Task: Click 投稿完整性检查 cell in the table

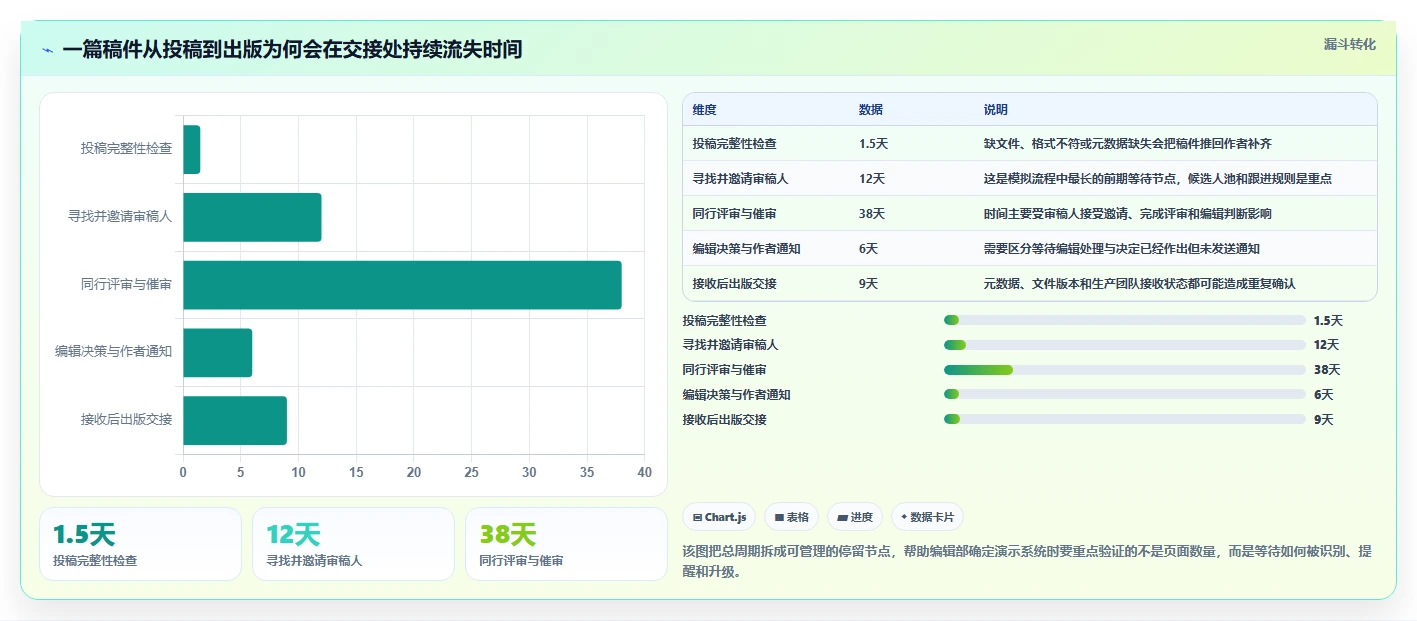Action: 734,144
